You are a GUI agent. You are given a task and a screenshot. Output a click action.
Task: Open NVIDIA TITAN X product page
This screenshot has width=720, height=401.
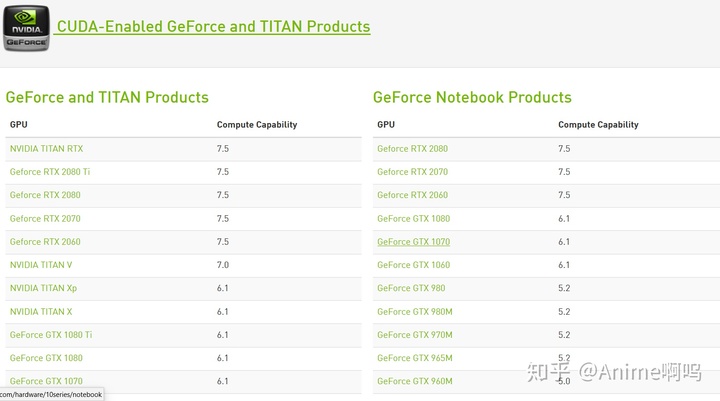coord(41,312)
